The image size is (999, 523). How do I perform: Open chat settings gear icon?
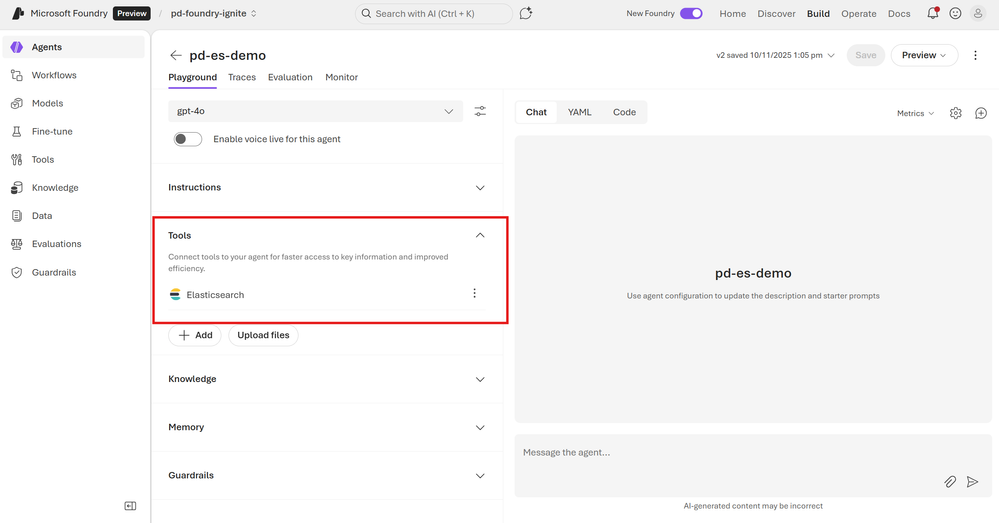[x=956, y=113]
